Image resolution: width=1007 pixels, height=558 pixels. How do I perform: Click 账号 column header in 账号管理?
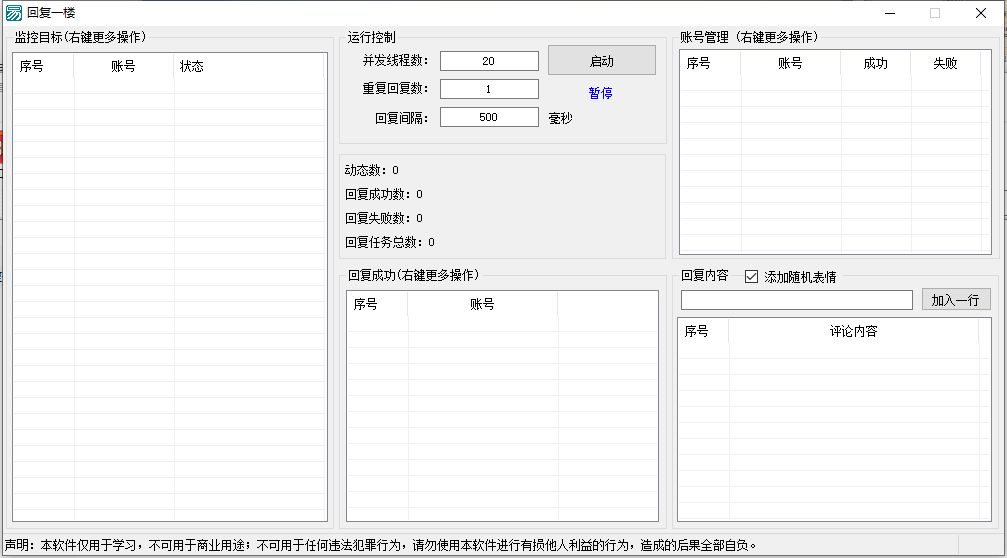(x=790, y=63)
